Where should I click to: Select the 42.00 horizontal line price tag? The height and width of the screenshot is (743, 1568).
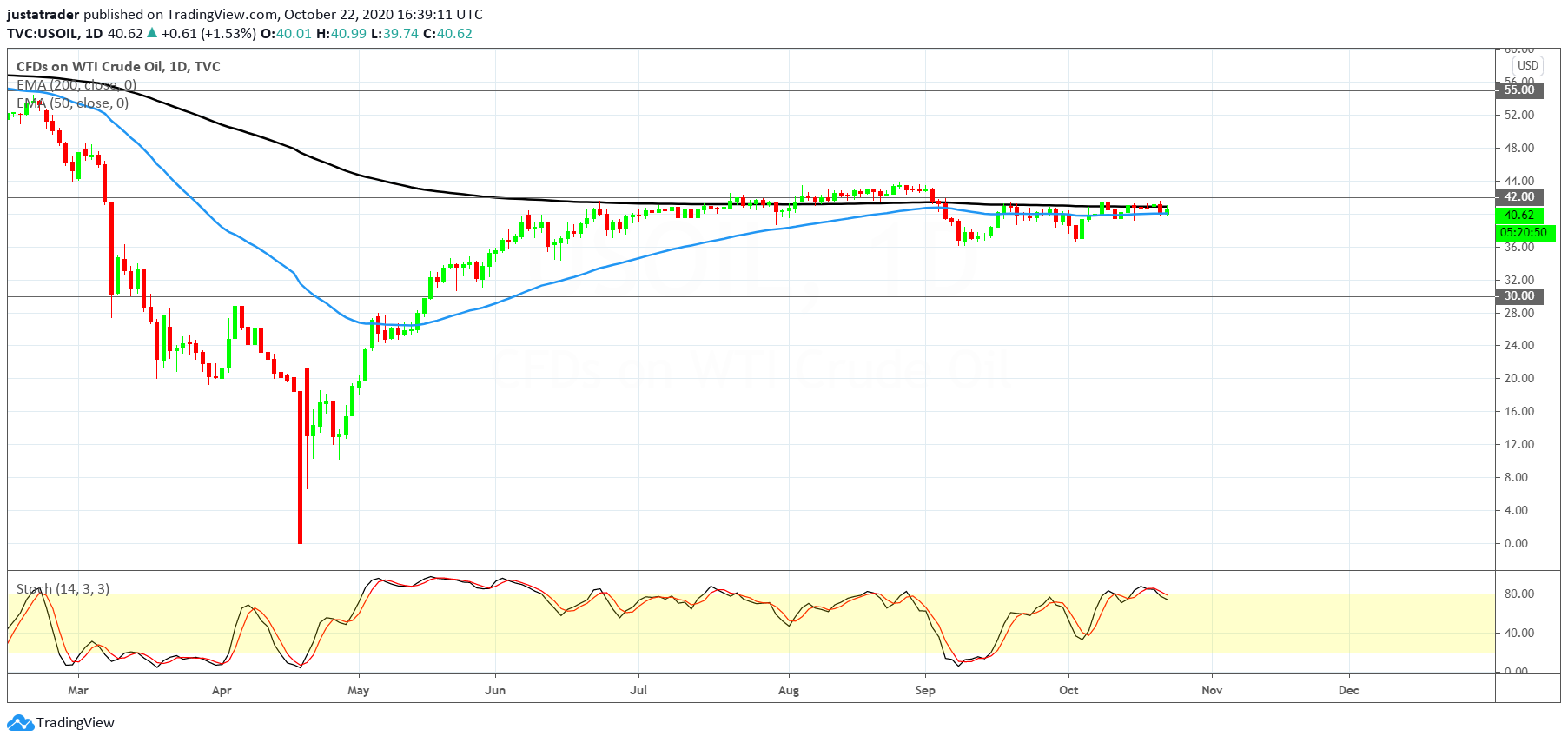point(1519,197)
